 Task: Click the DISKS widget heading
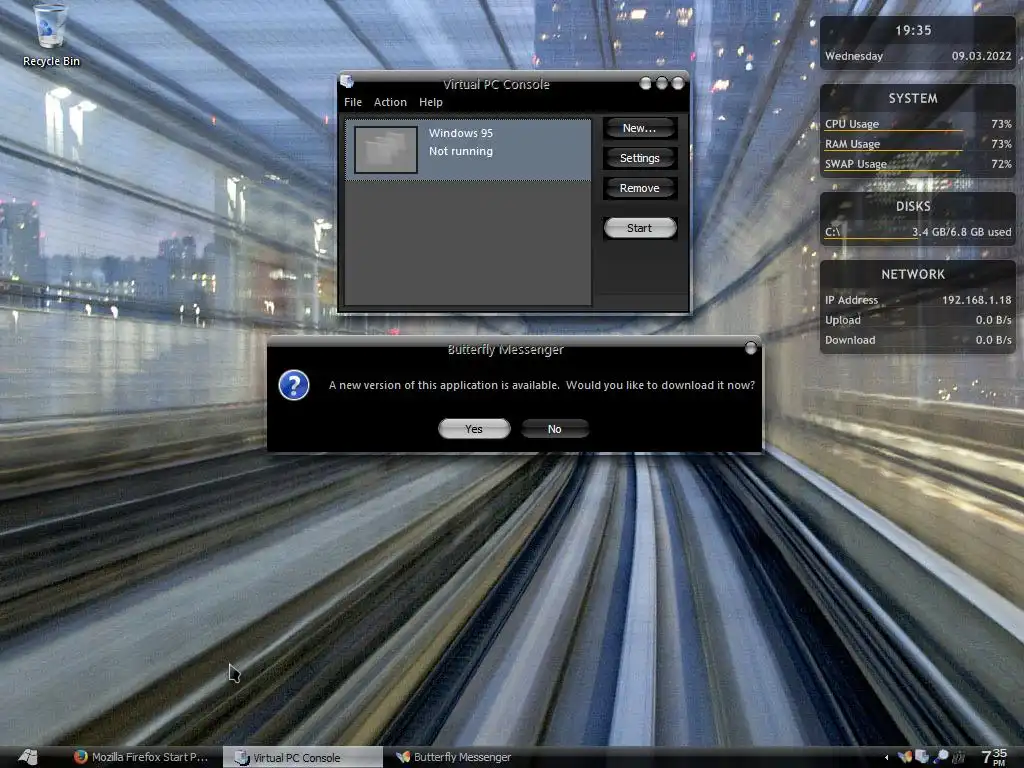pyautogui.click(x=912, y=206)
